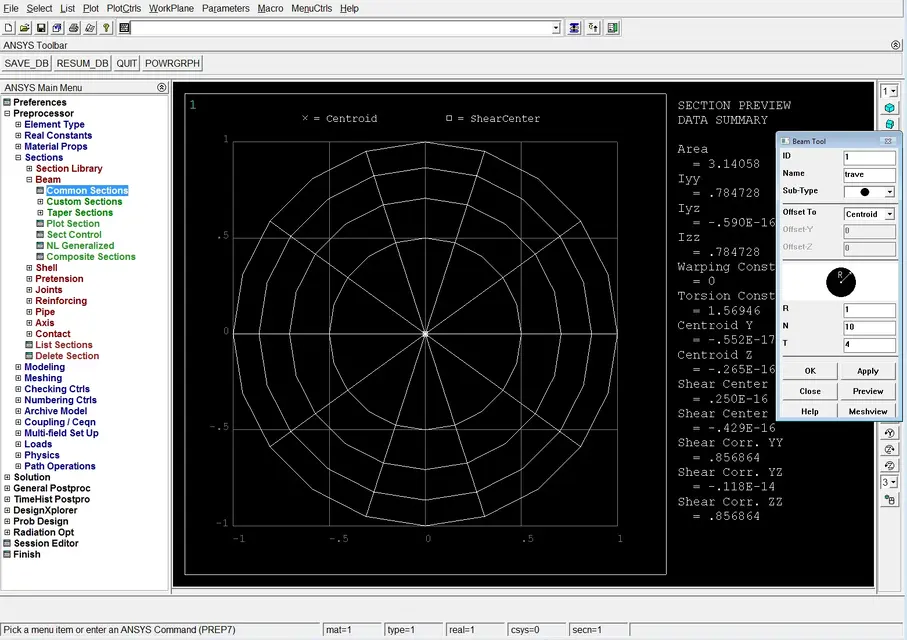Viewport: 907px width, 640px height.
Task: Click the Beam Tool ID field
Action: (x=869, y=157)
